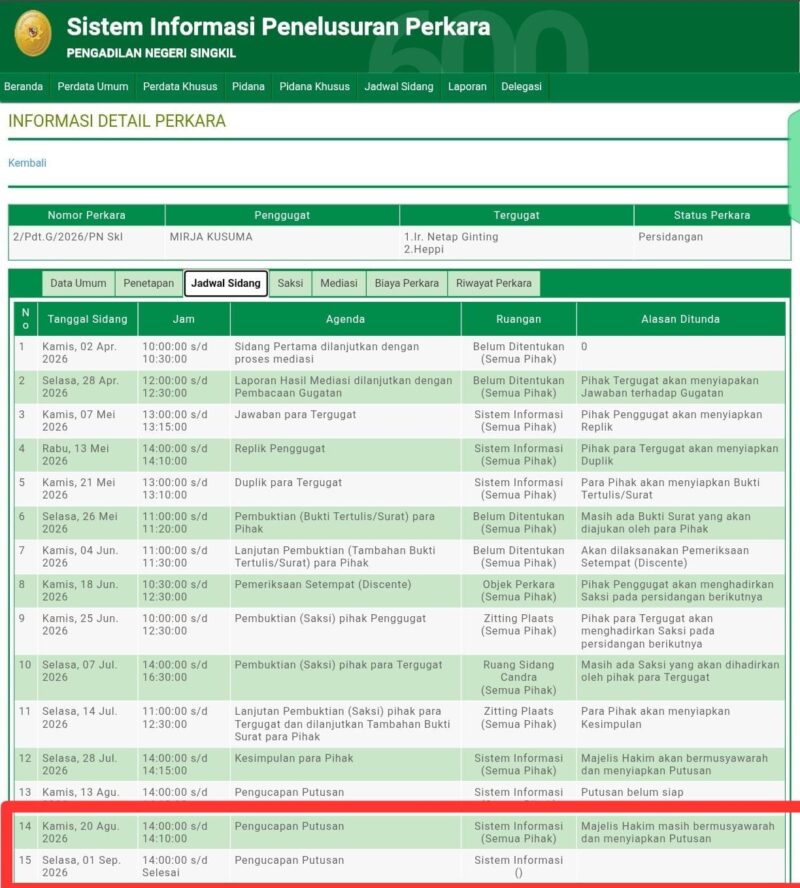Image resolution: width=800 pixels, height=888 pixels.
Task: Open the Laporan menu
Action: [x=467, y=87]
